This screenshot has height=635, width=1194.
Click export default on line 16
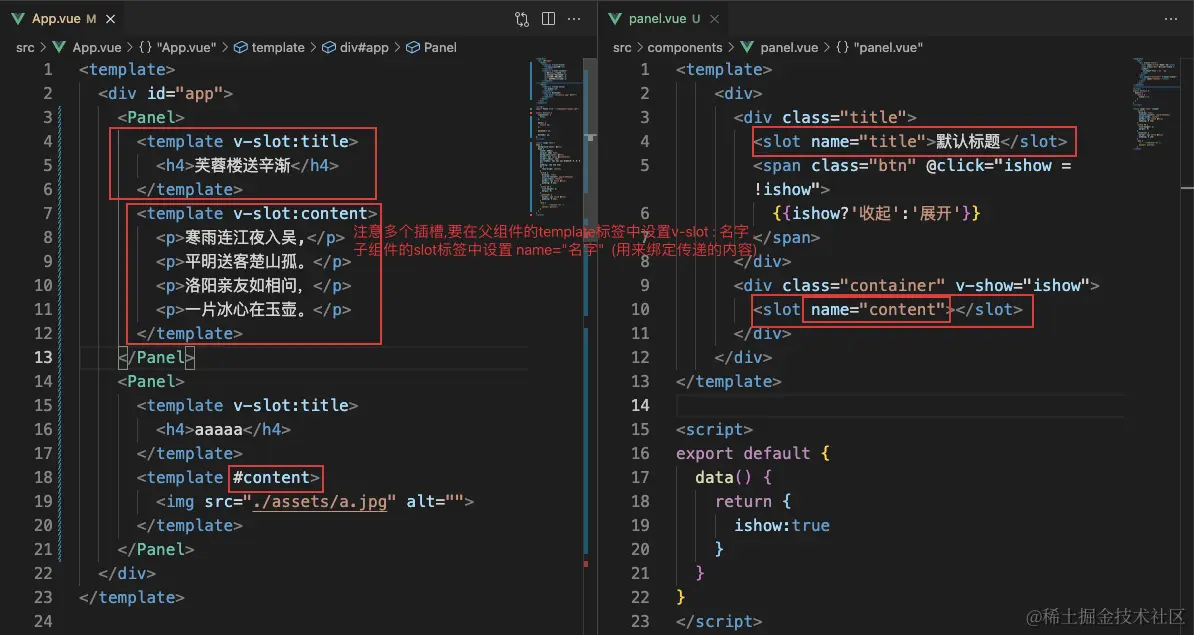tap(743, 453)
